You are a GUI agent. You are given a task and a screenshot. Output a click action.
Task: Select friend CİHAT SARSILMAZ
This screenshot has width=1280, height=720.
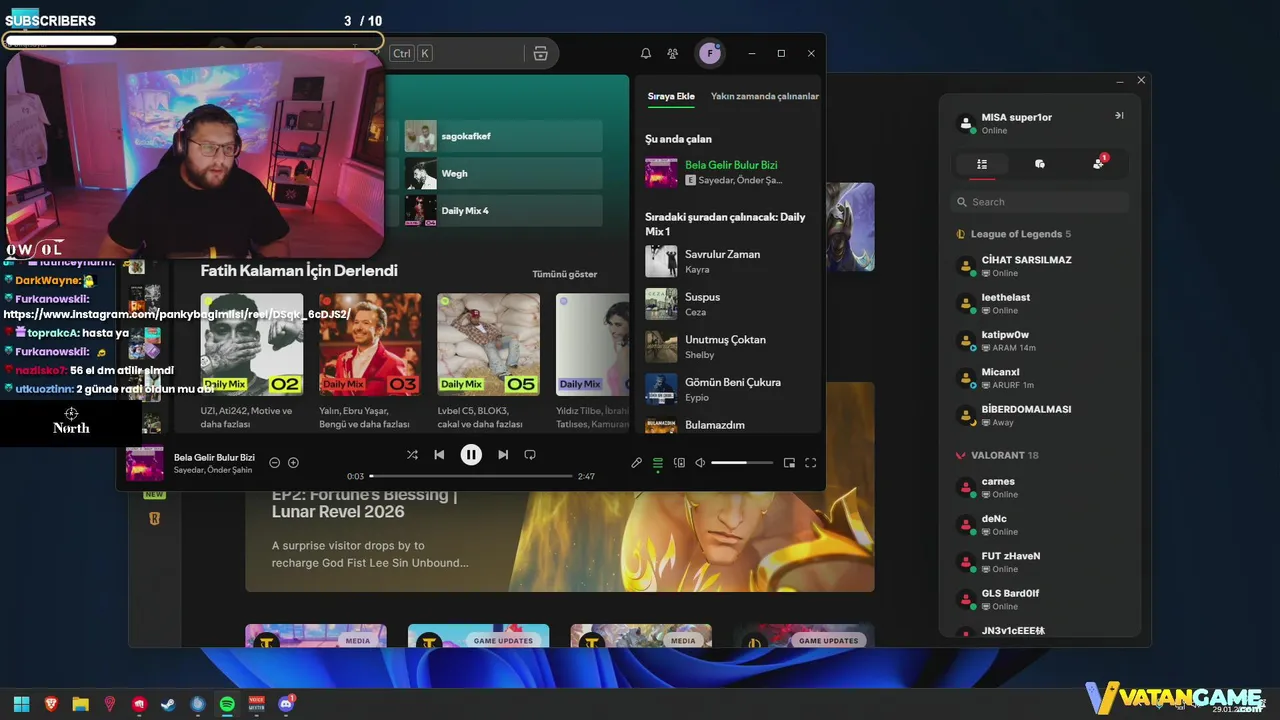(x=1039, y=266)
